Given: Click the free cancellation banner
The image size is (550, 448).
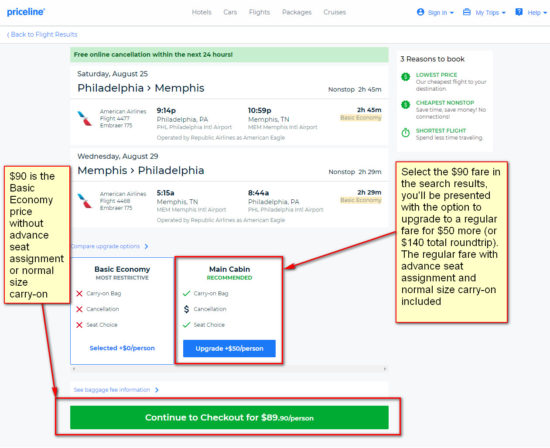Looking at the screenshot, I should coord(229,55).
